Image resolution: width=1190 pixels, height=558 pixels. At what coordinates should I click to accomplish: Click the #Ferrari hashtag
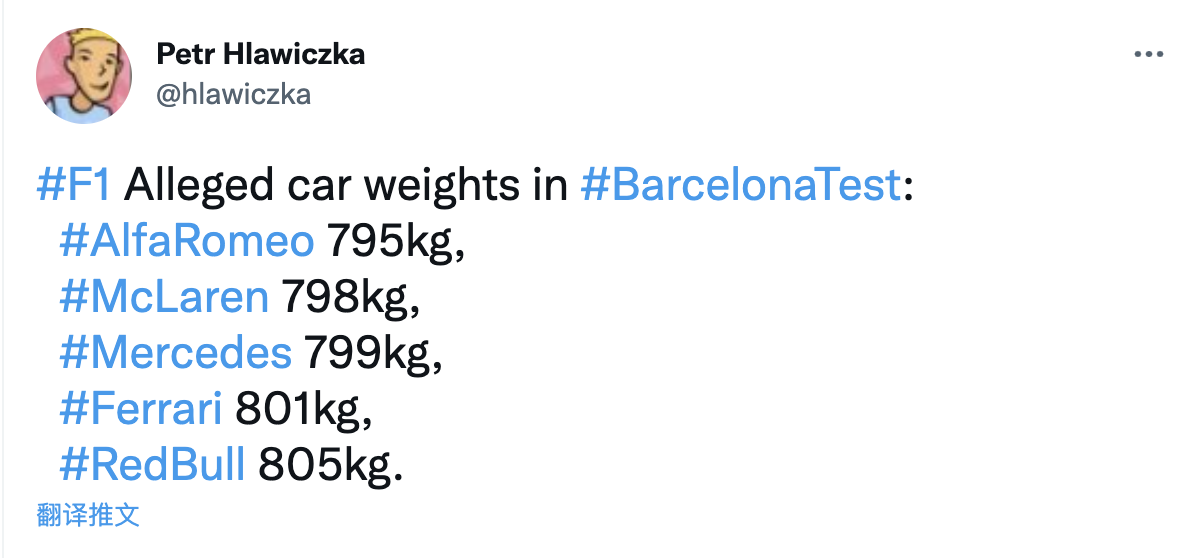pos(141,408)
